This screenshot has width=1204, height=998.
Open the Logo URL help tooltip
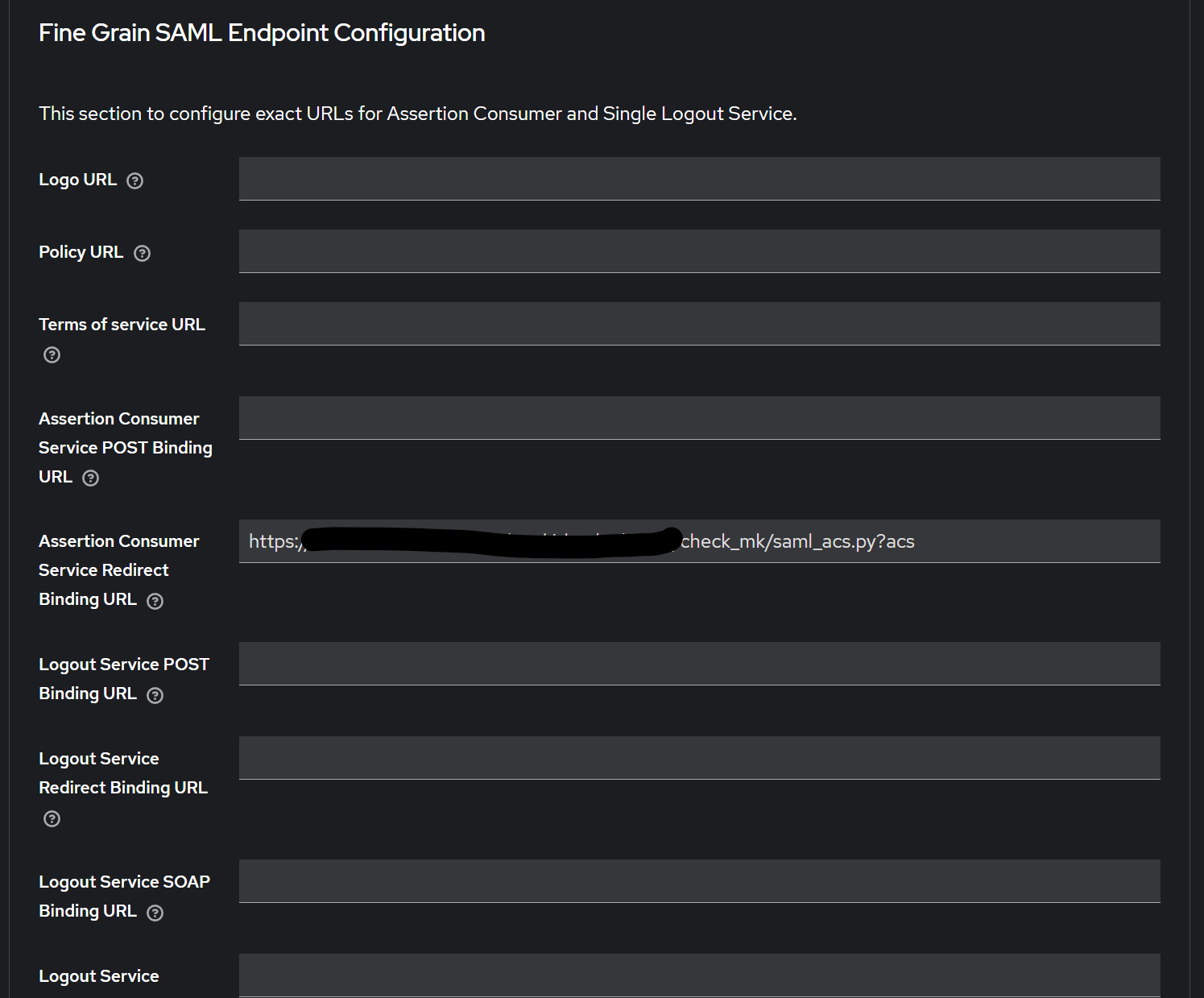(135, 180)
